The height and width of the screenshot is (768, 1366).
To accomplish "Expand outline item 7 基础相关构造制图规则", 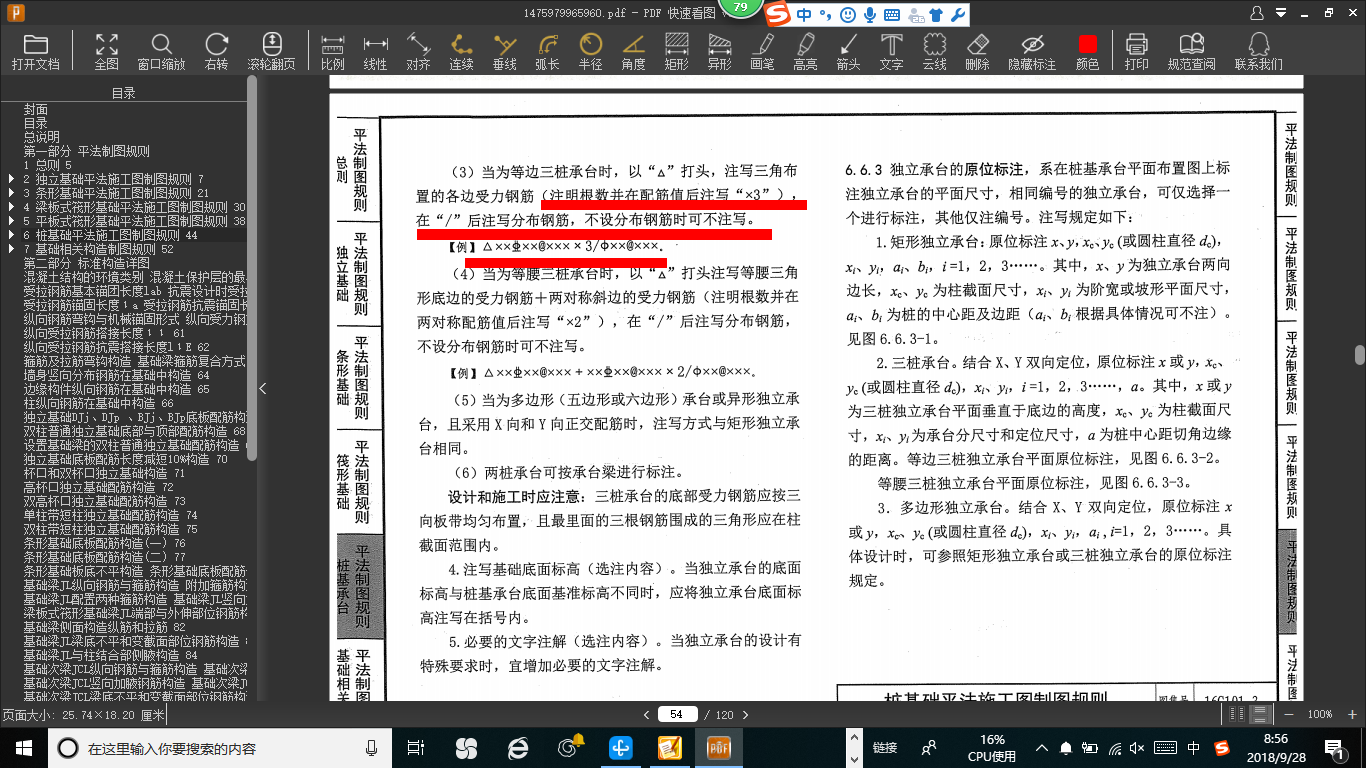I will 11,249.
